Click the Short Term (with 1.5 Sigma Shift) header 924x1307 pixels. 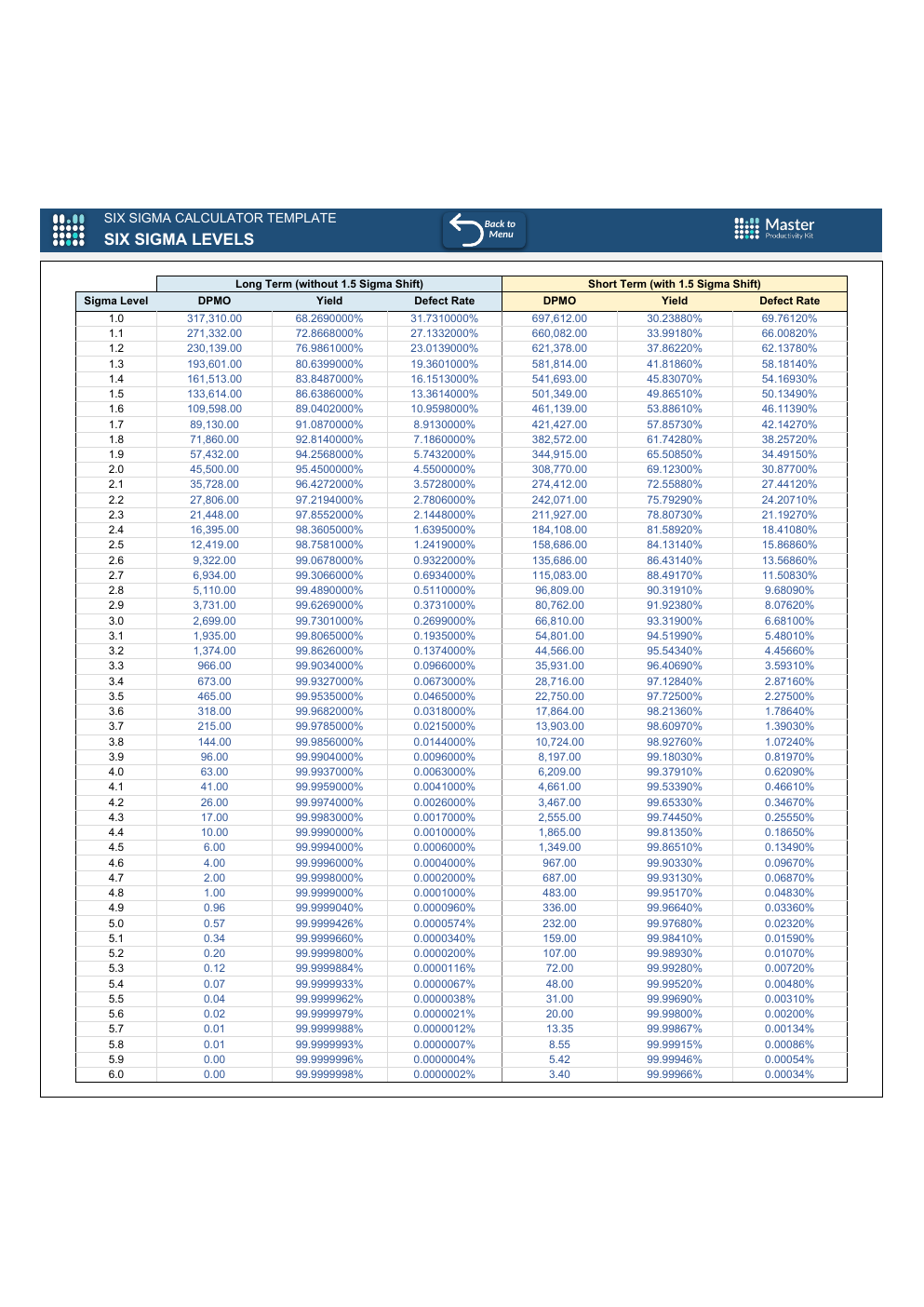tap(675, 284)
